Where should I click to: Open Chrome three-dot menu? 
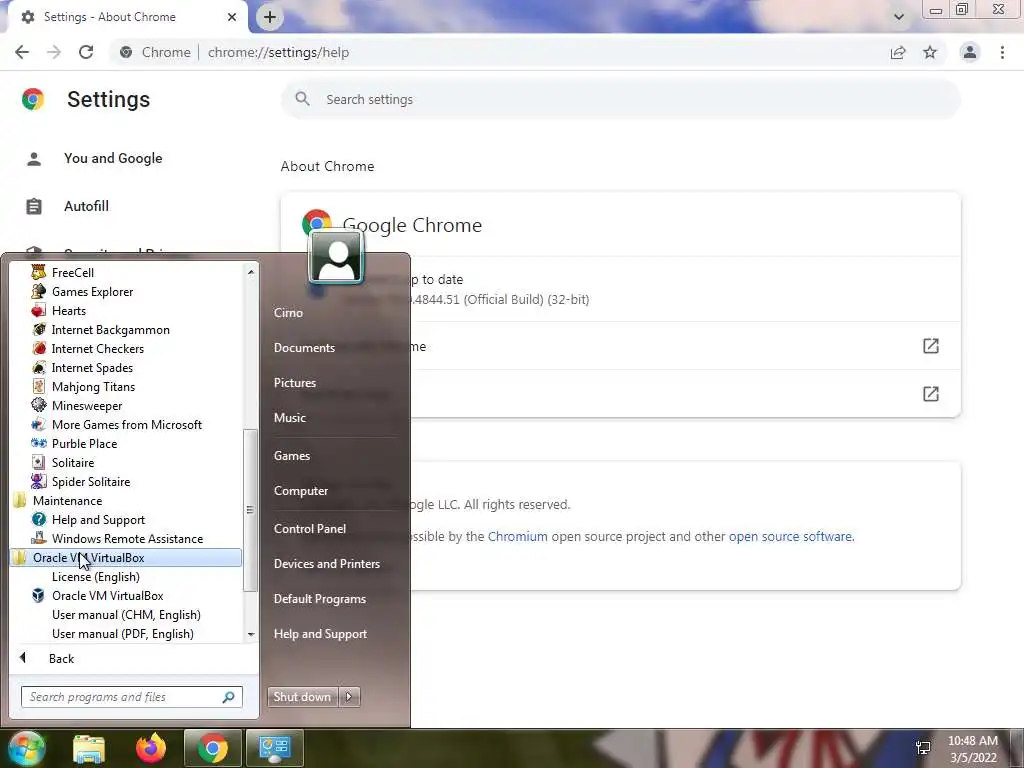(1002, 52)
